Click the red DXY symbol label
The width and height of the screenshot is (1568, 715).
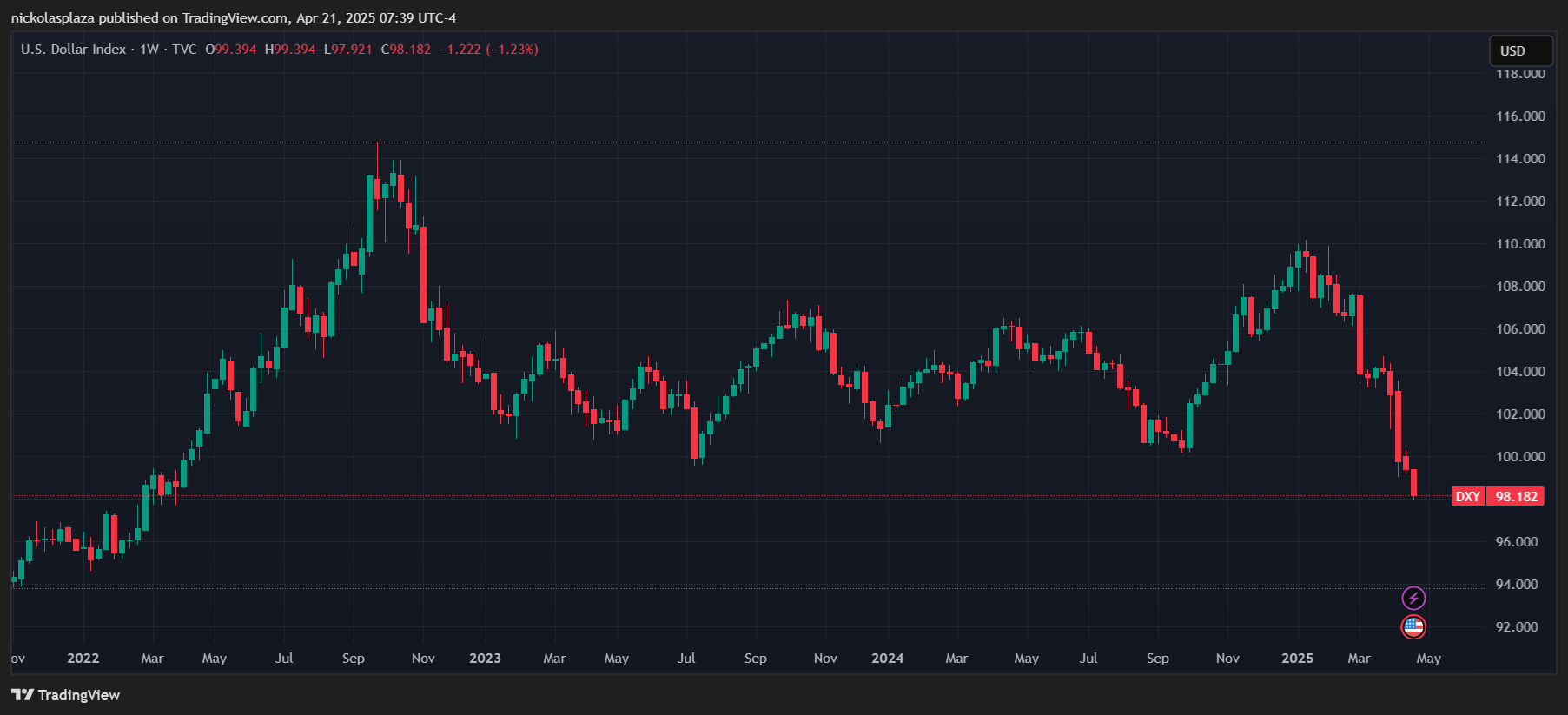coord(1468,496)
